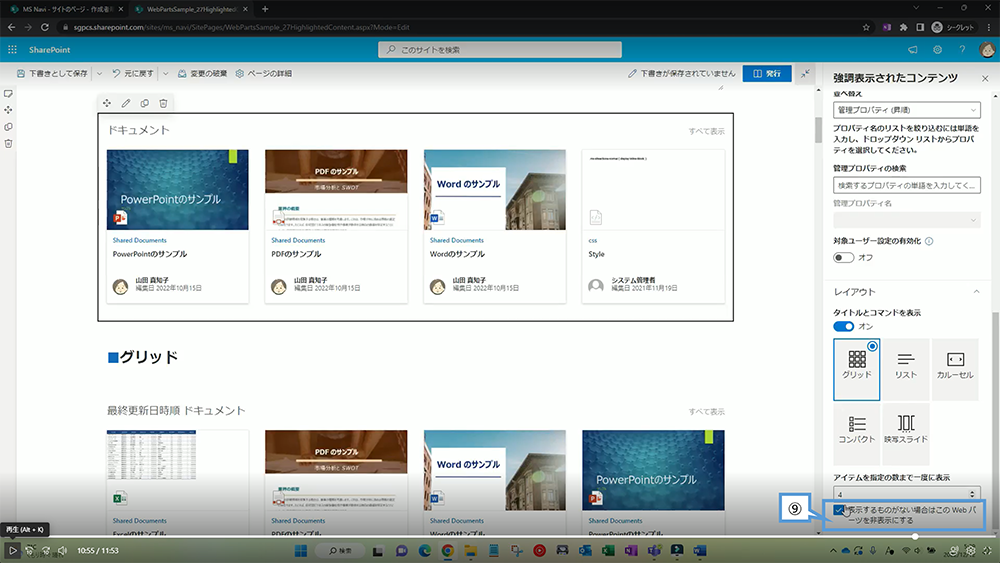Duplicate section from the left rail

pos(8,127)
